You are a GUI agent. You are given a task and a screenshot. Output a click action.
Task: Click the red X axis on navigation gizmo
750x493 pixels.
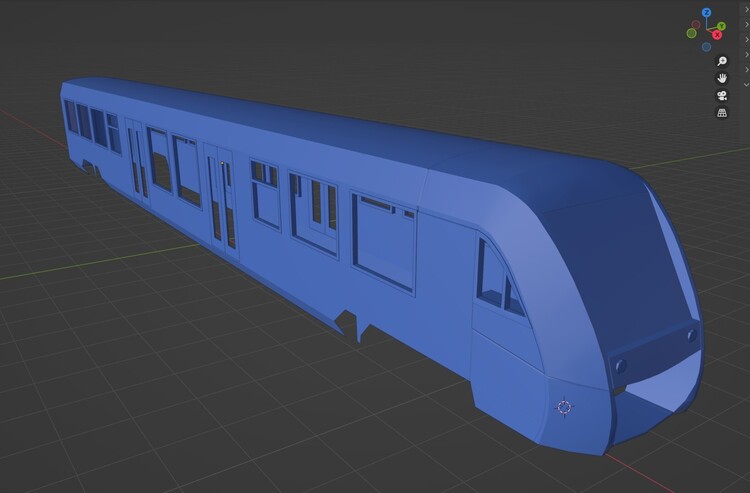pos(717,35)
